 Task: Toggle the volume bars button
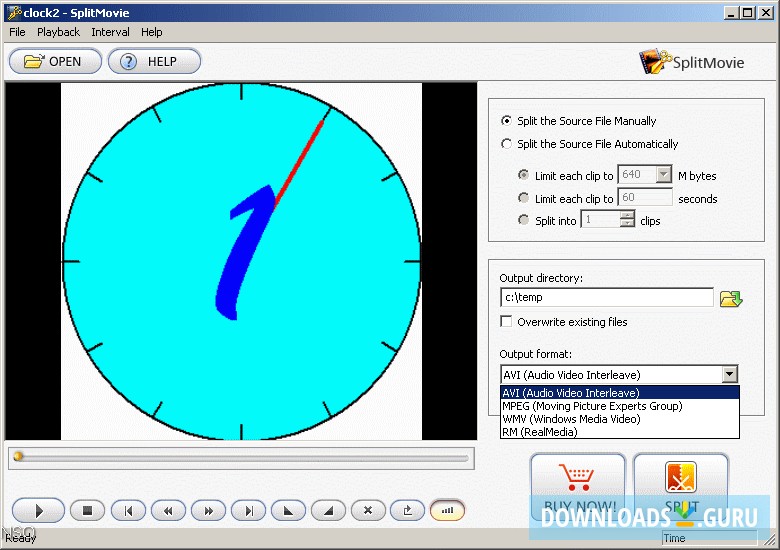pos(447,510)
